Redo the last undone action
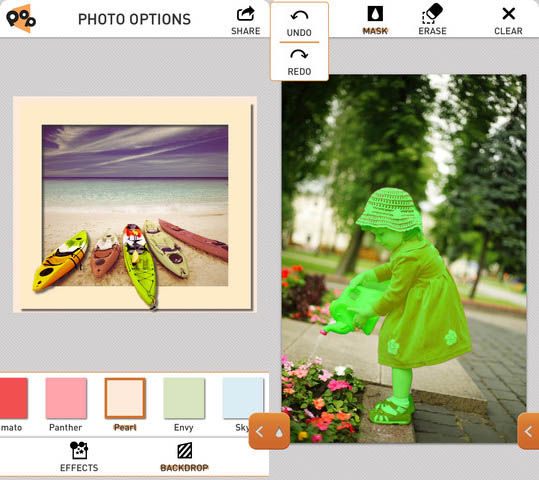This screenshot has height=480, width=539. 299,62
